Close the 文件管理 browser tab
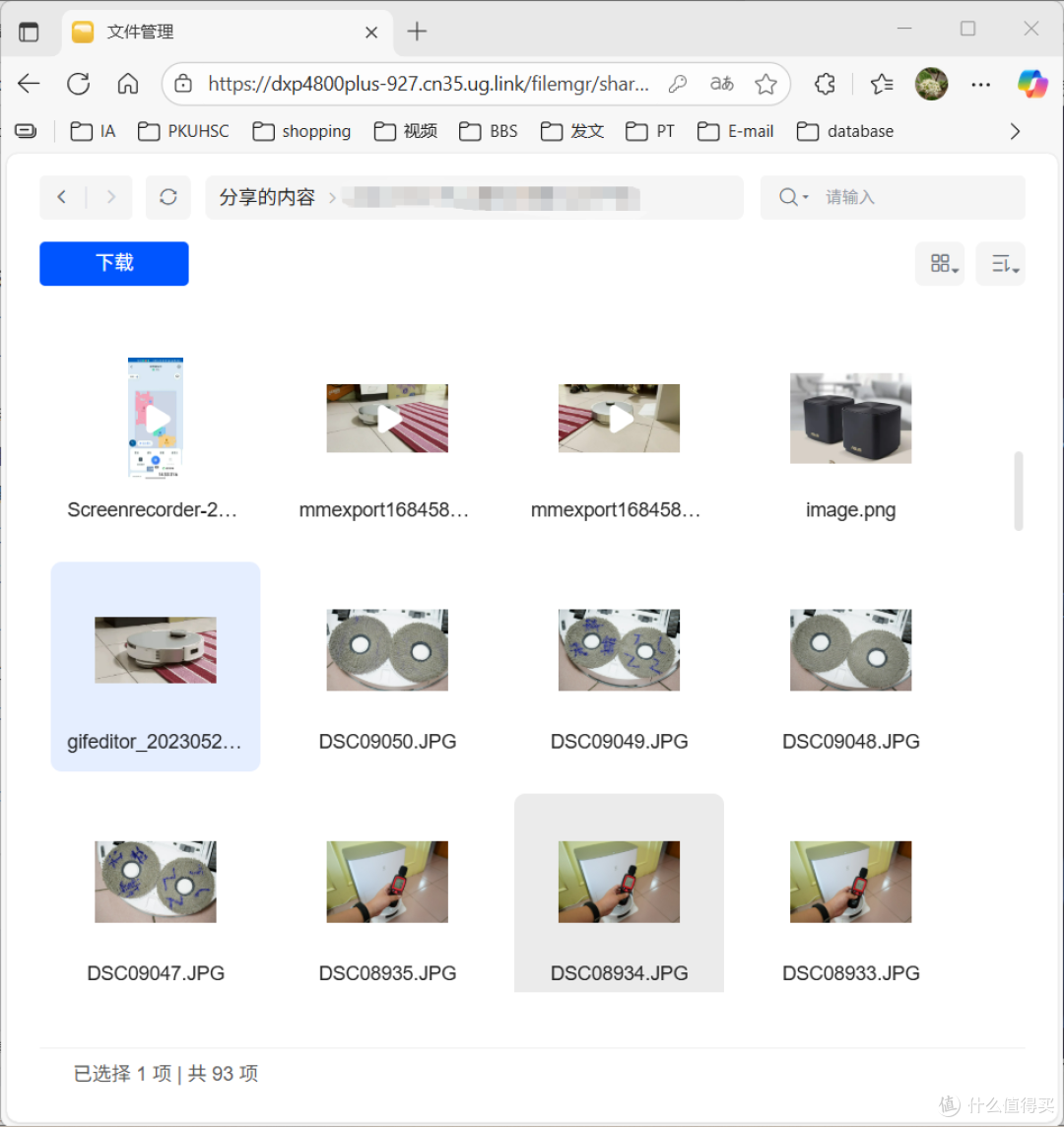 [371, 33]
